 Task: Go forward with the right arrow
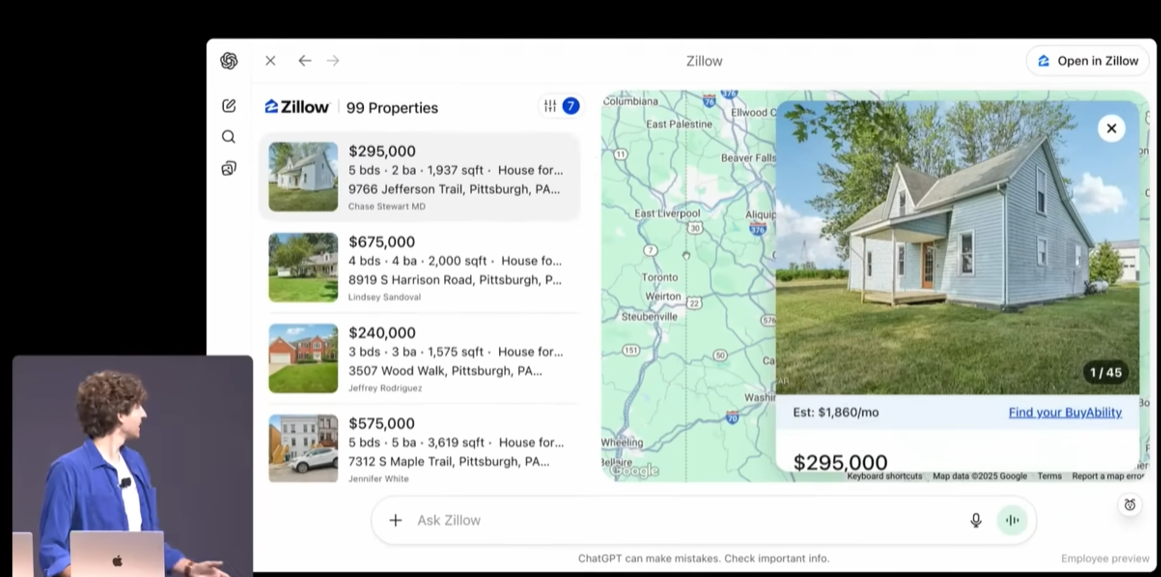tap(333, 61)
